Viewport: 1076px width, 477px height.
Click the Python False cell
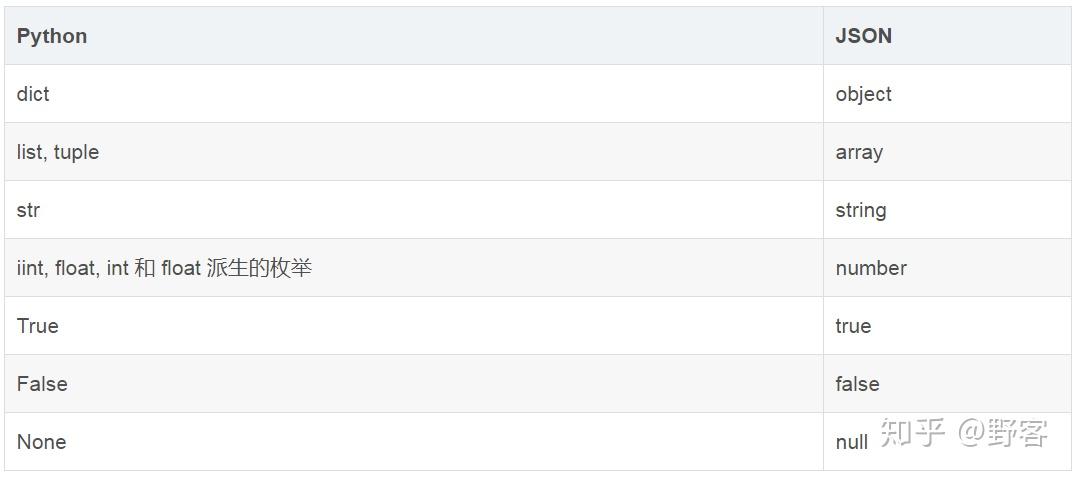pyautogui.click(x=42, y=384)
